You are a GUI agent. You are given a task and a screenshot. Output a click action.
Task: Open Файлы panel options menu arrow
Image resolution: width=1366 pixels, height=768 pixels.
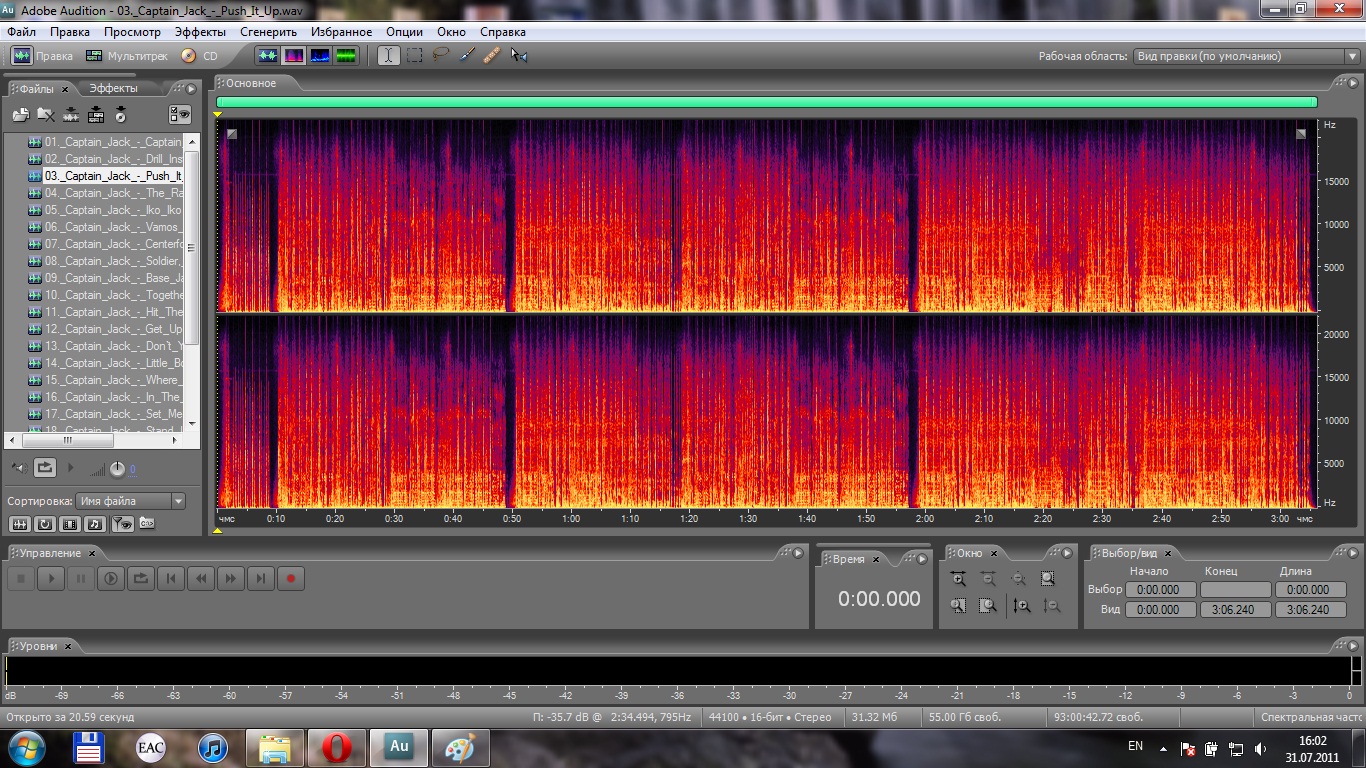192,89
